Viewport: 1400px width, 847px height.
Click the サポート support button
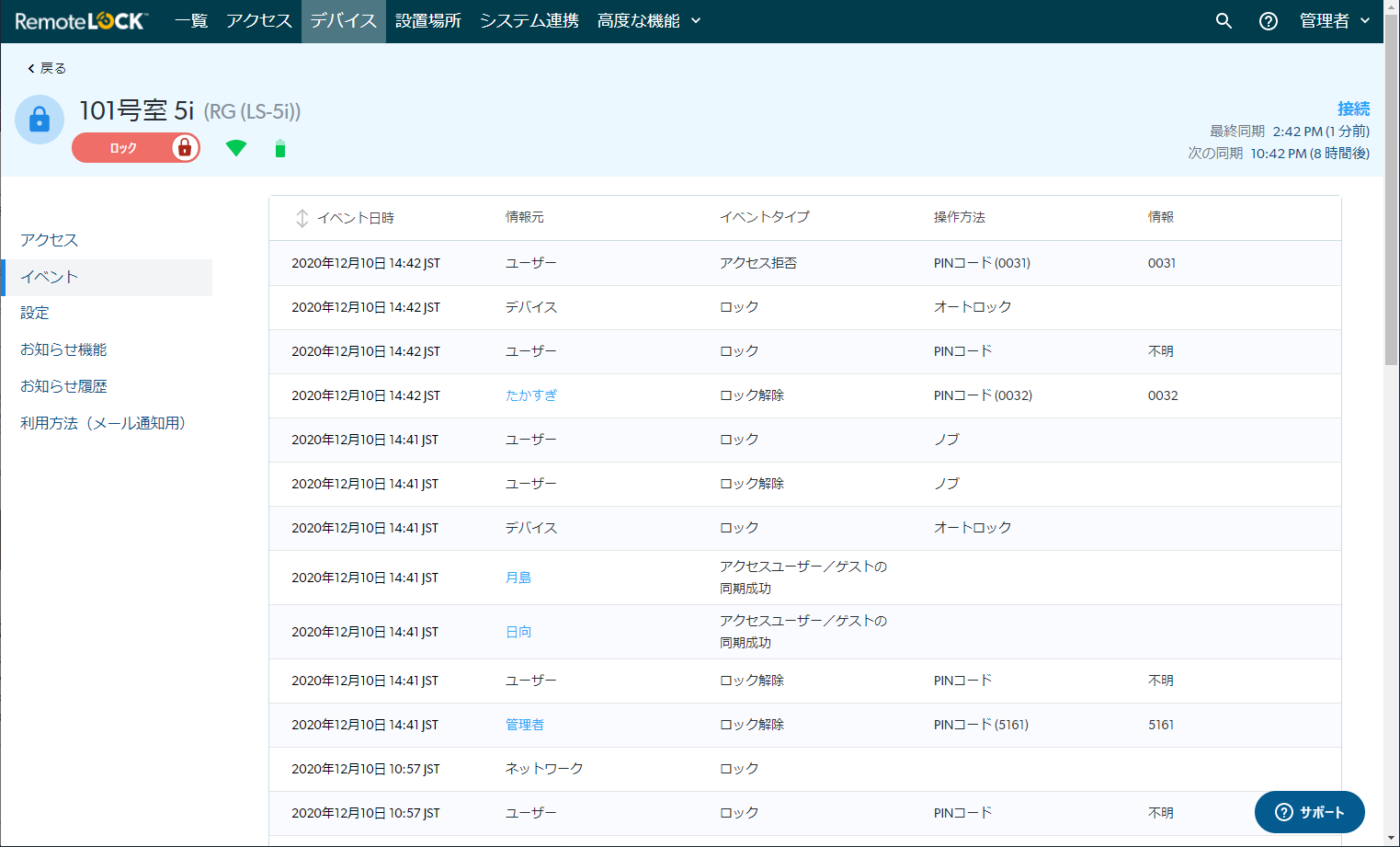(x=1309, y=812)
